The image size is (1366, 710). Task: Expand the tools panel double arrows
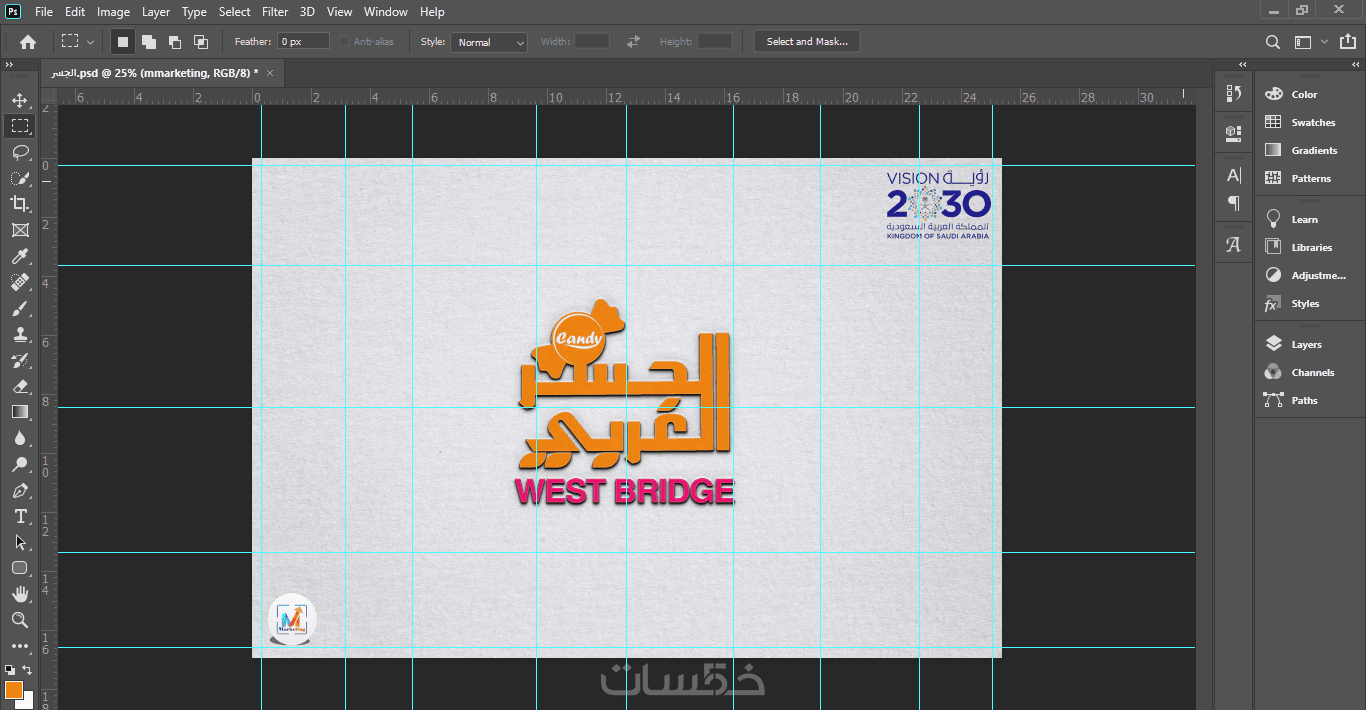pos(10,65)
